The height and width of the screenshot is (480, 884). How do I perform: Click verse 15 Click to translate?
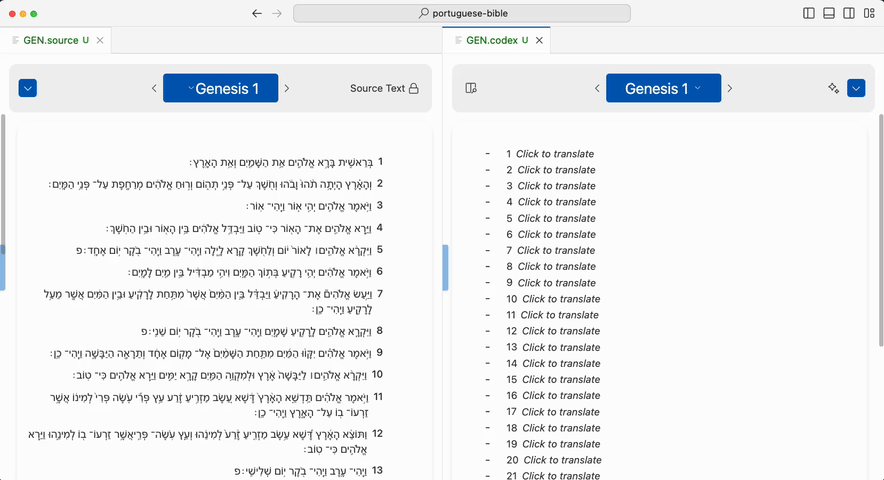click(x=561, y=380)
